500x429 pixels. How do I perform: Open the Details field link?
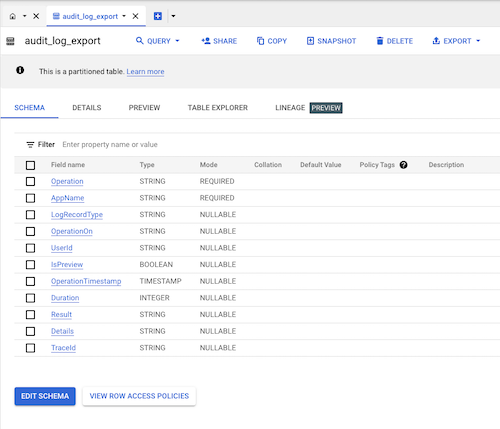pyautogui.click(x=62, y=331)
